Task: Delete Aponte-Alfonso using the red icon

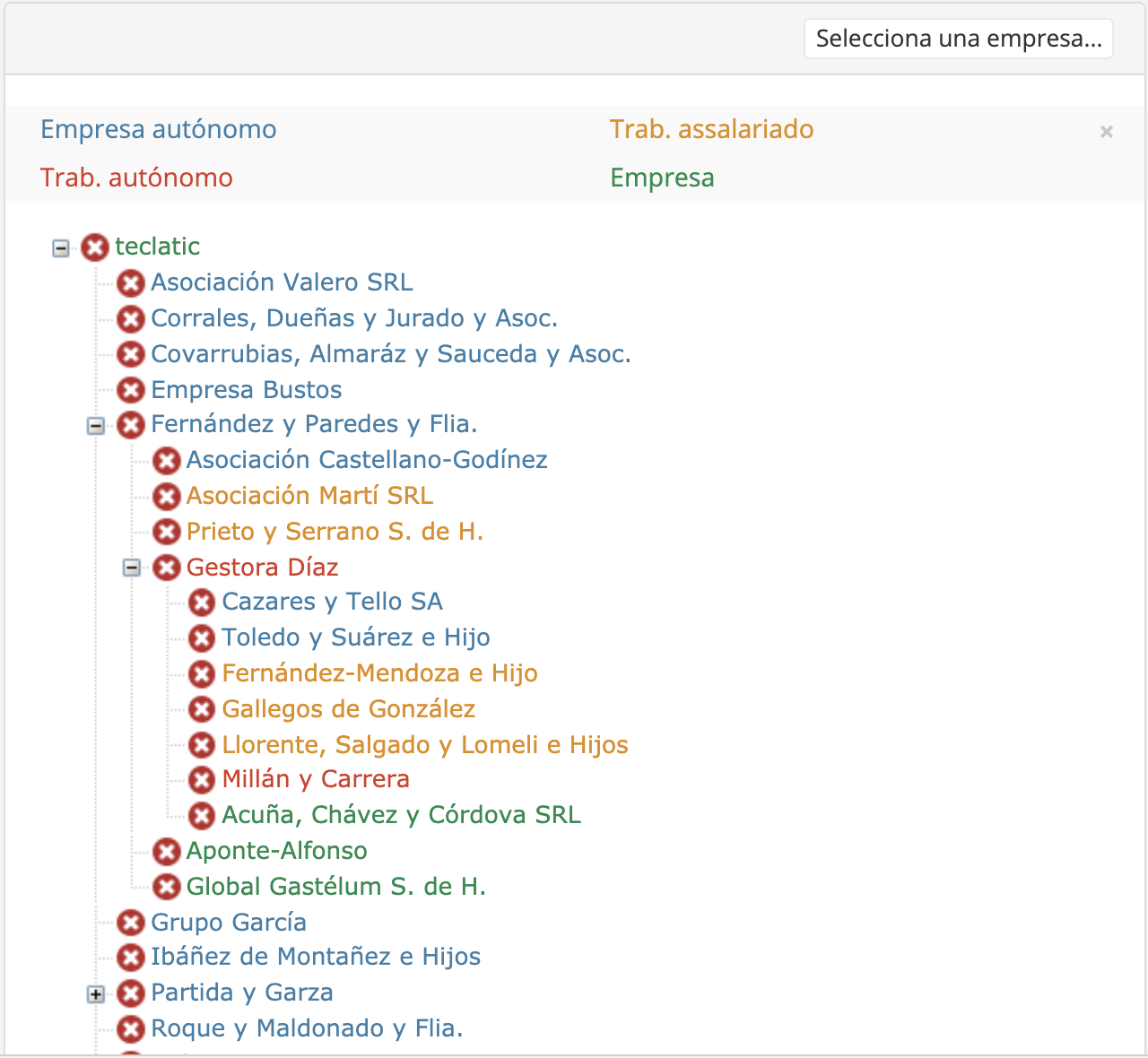Action: pyautogui.click(x=166, y=852)
